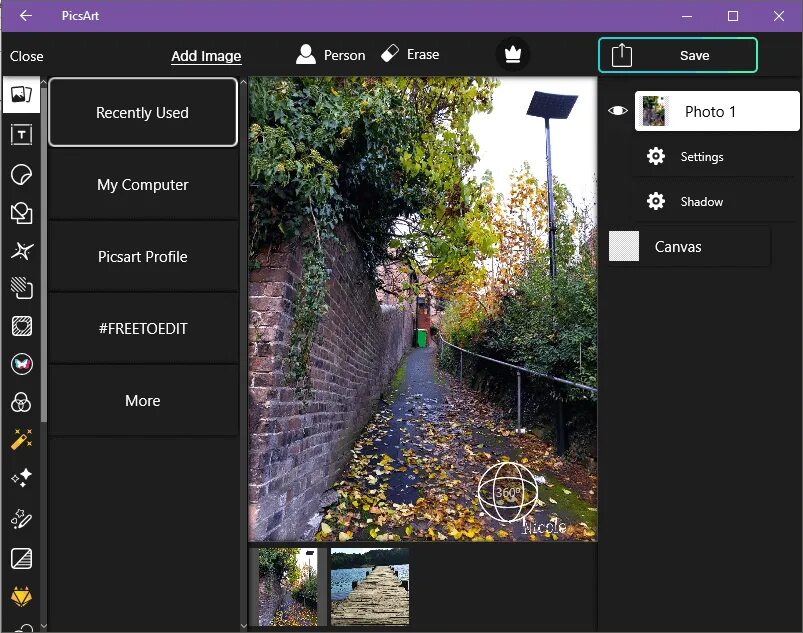Select the wooden pier photo thumbnail
This screenshot has width=803, height=633.
370,587
